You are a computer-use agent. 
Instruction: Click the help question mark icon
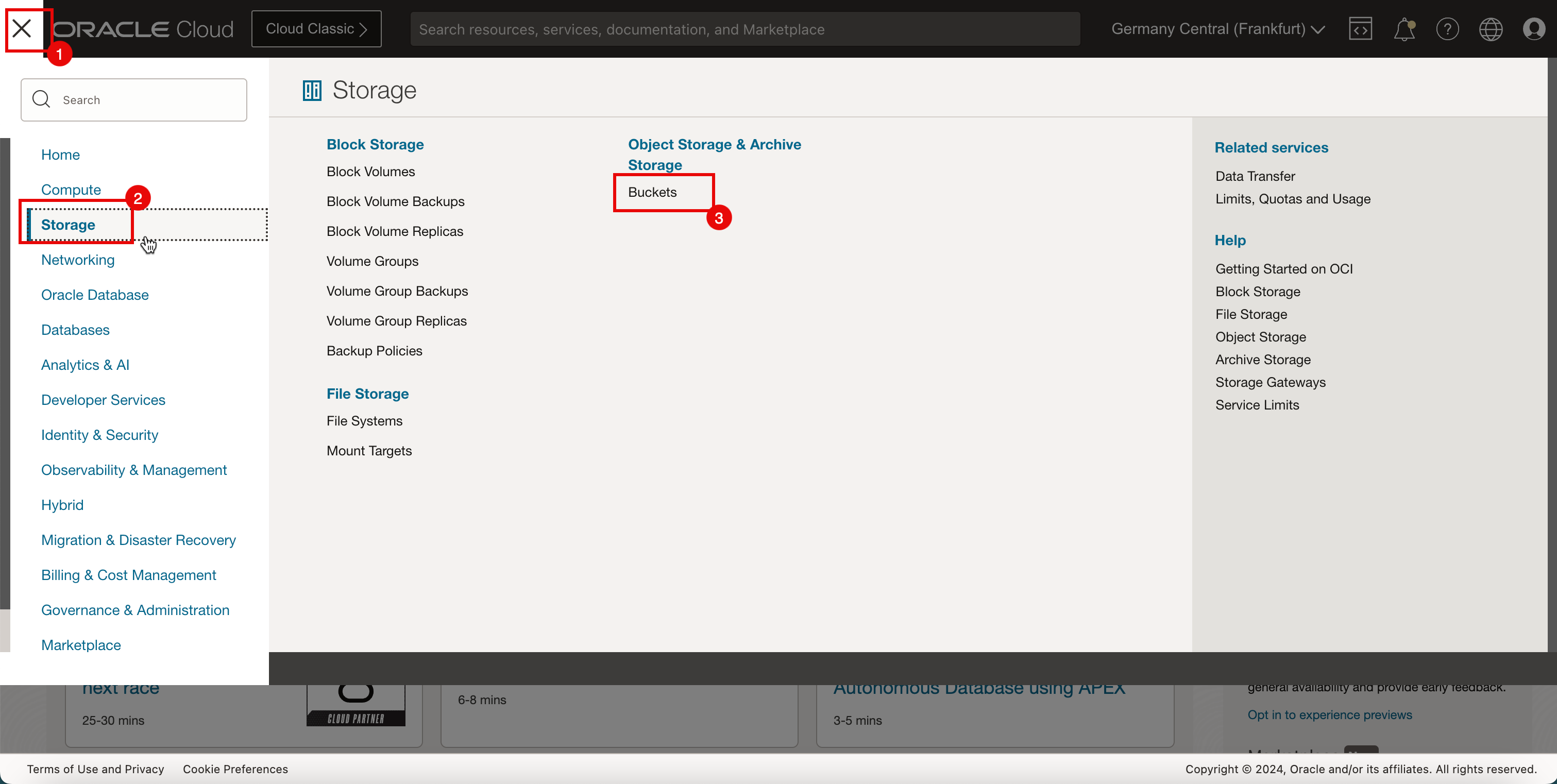coord(1447,29)
